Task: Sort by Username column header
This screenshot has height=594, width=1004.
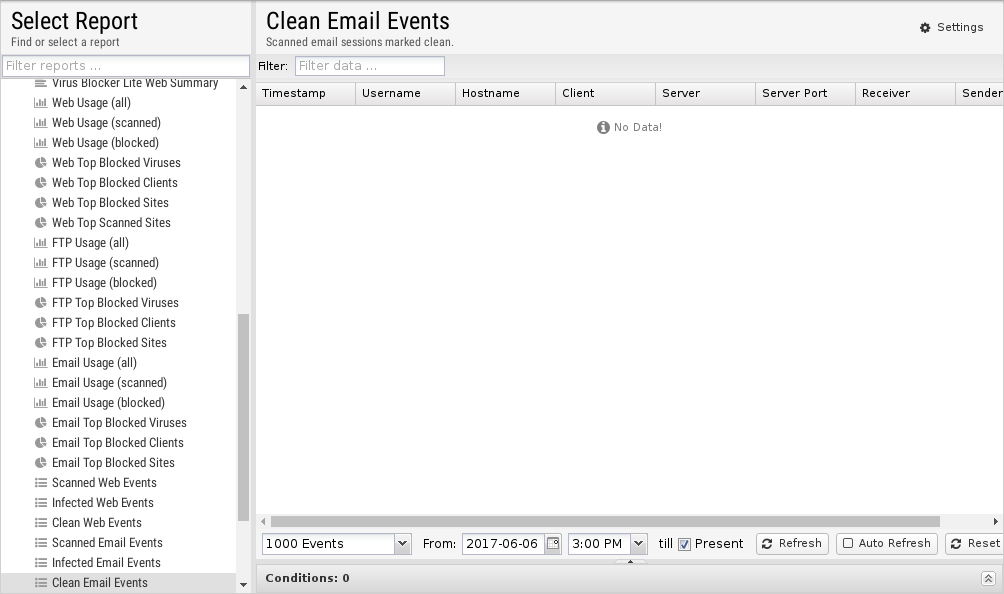Action: [405, 93]
